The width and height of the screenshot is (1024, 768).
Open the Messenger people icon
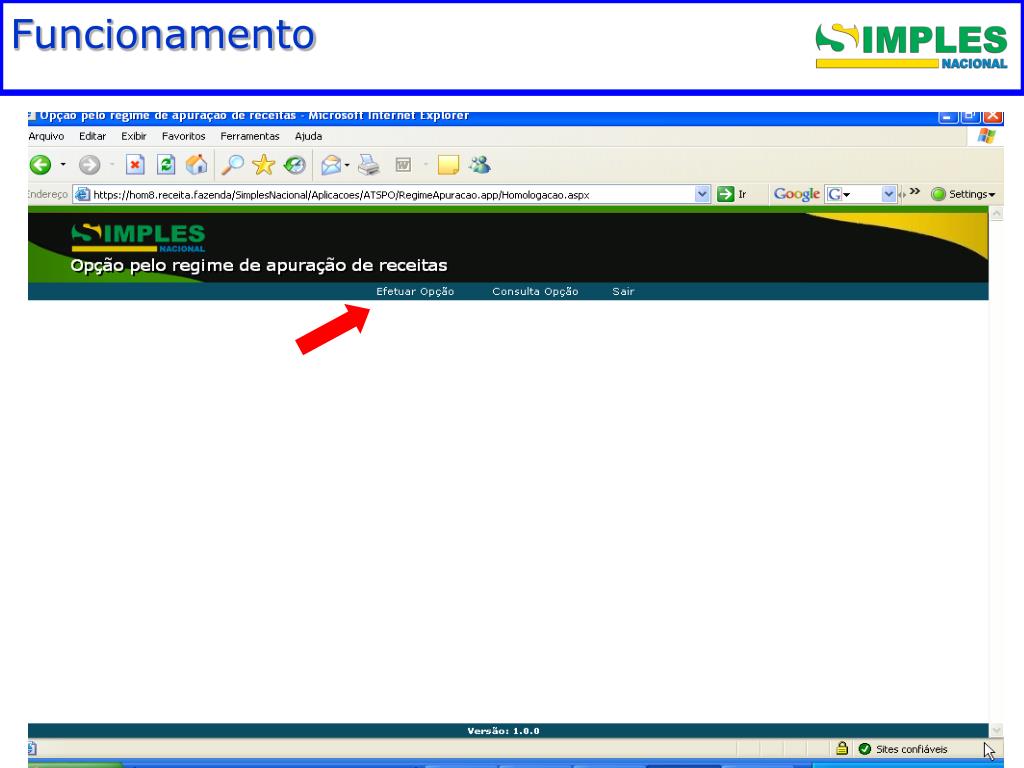pos(480,165)
